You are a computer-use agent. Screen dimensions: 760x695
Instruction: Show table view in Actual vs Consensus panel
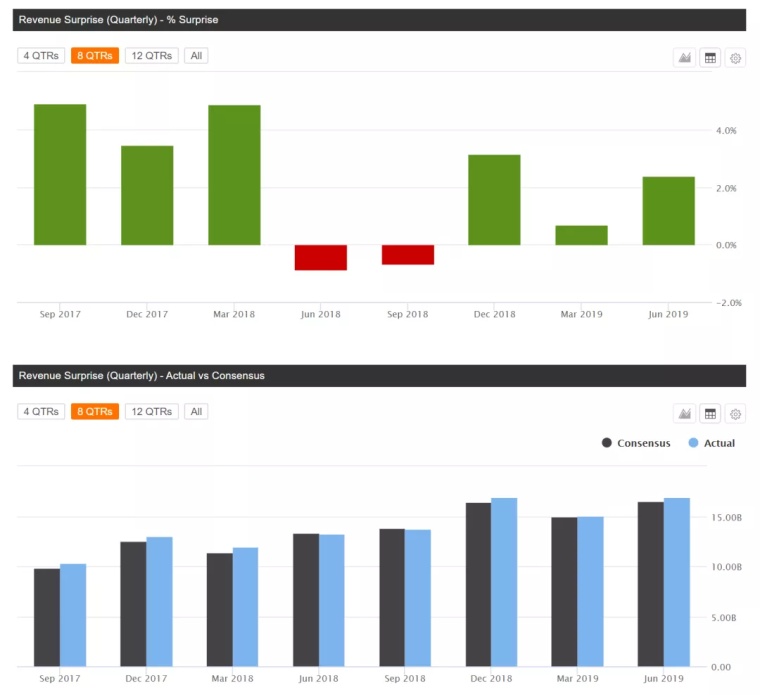[710, 414]
